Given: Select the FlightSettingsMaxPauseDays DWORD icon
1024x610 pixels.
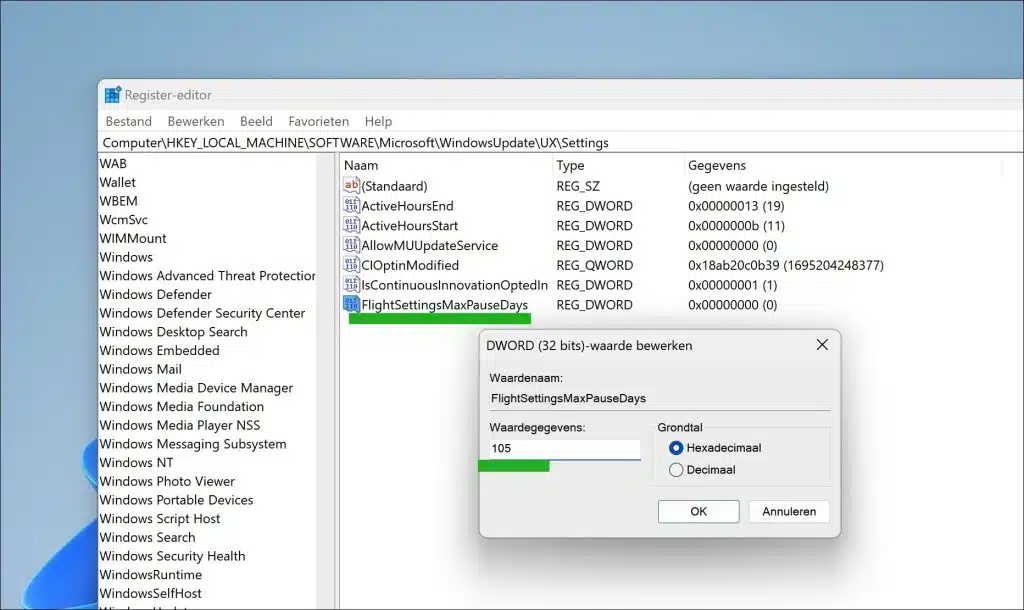Looking at the screenshot, I should pos(351,304).
